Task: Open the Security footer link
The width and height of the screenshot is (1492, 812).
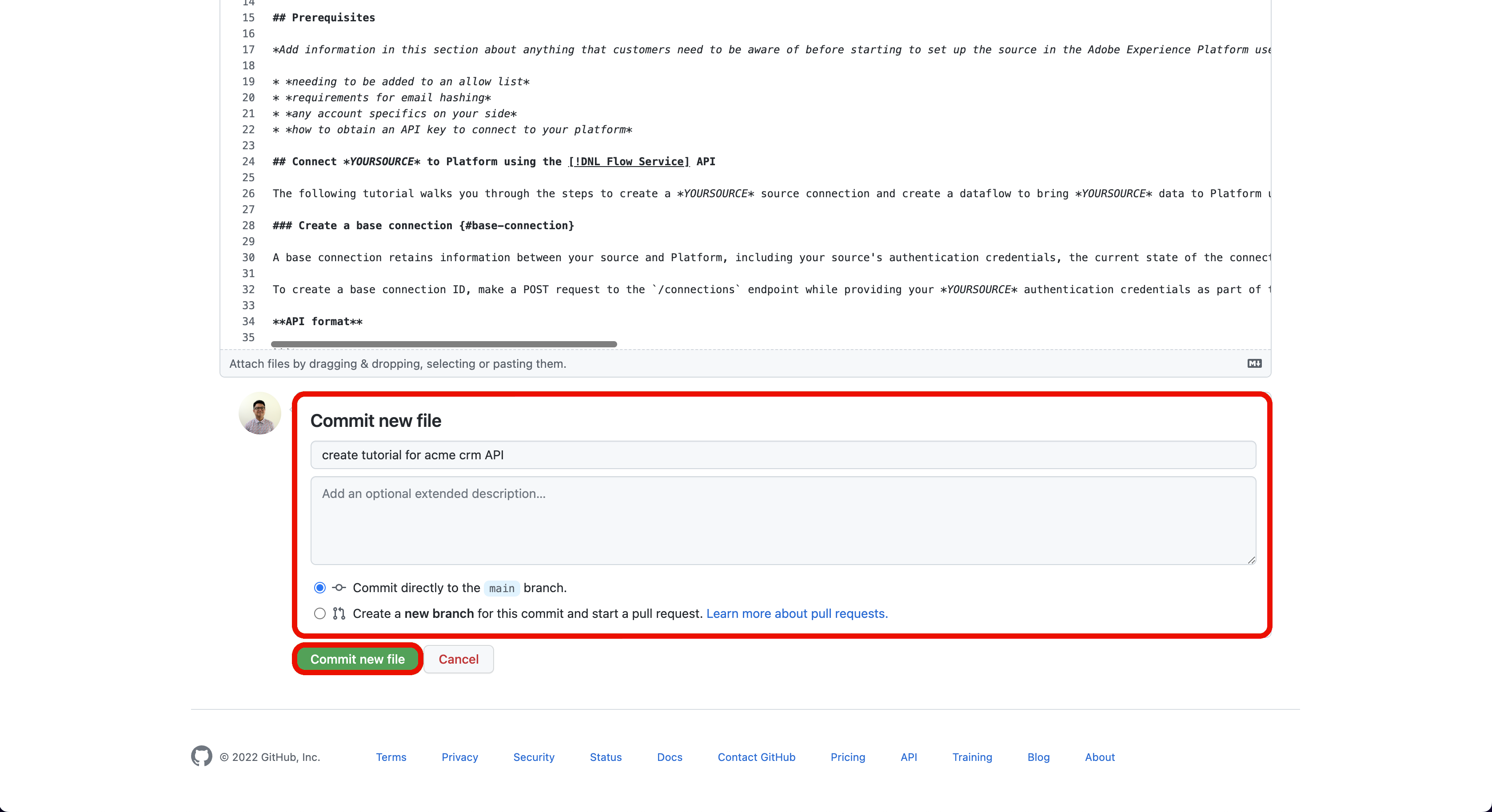Action: 534,757
